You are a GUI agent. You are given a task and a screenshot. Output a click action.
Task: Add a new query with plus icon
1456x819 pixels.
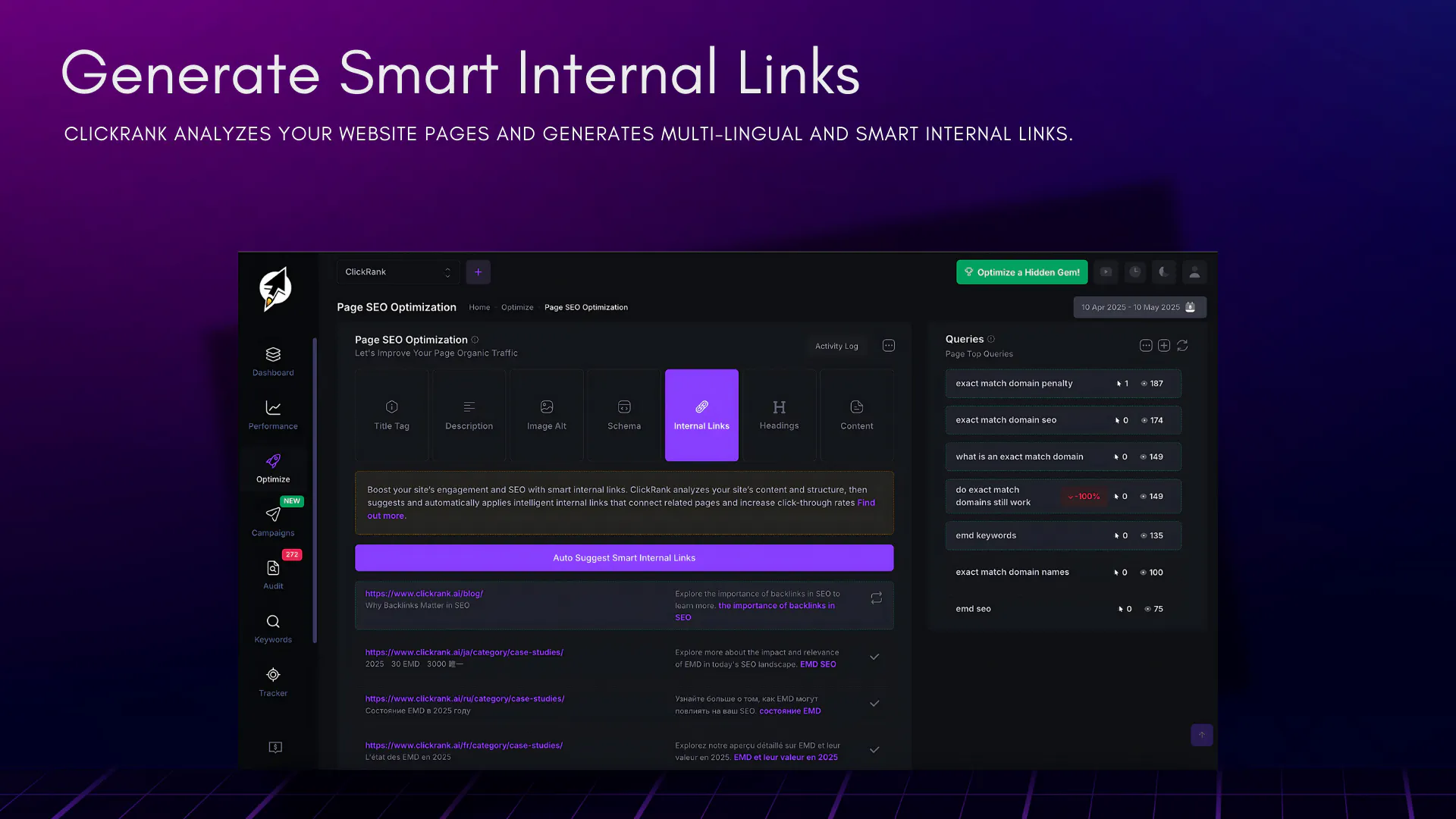coord(1164,346)
